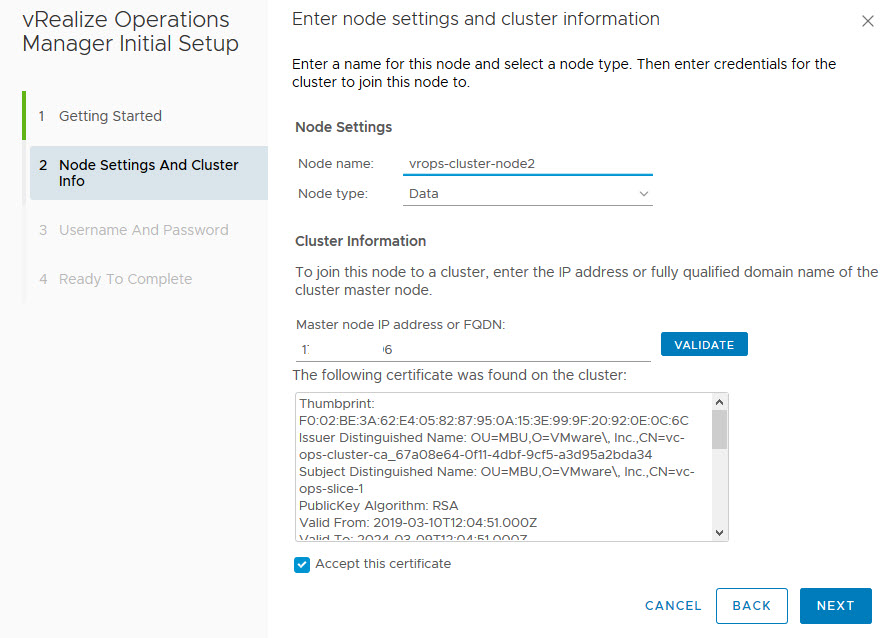Click the certificate box scrollbar thumb
896x638 pixels.
[x=719, y=429]
